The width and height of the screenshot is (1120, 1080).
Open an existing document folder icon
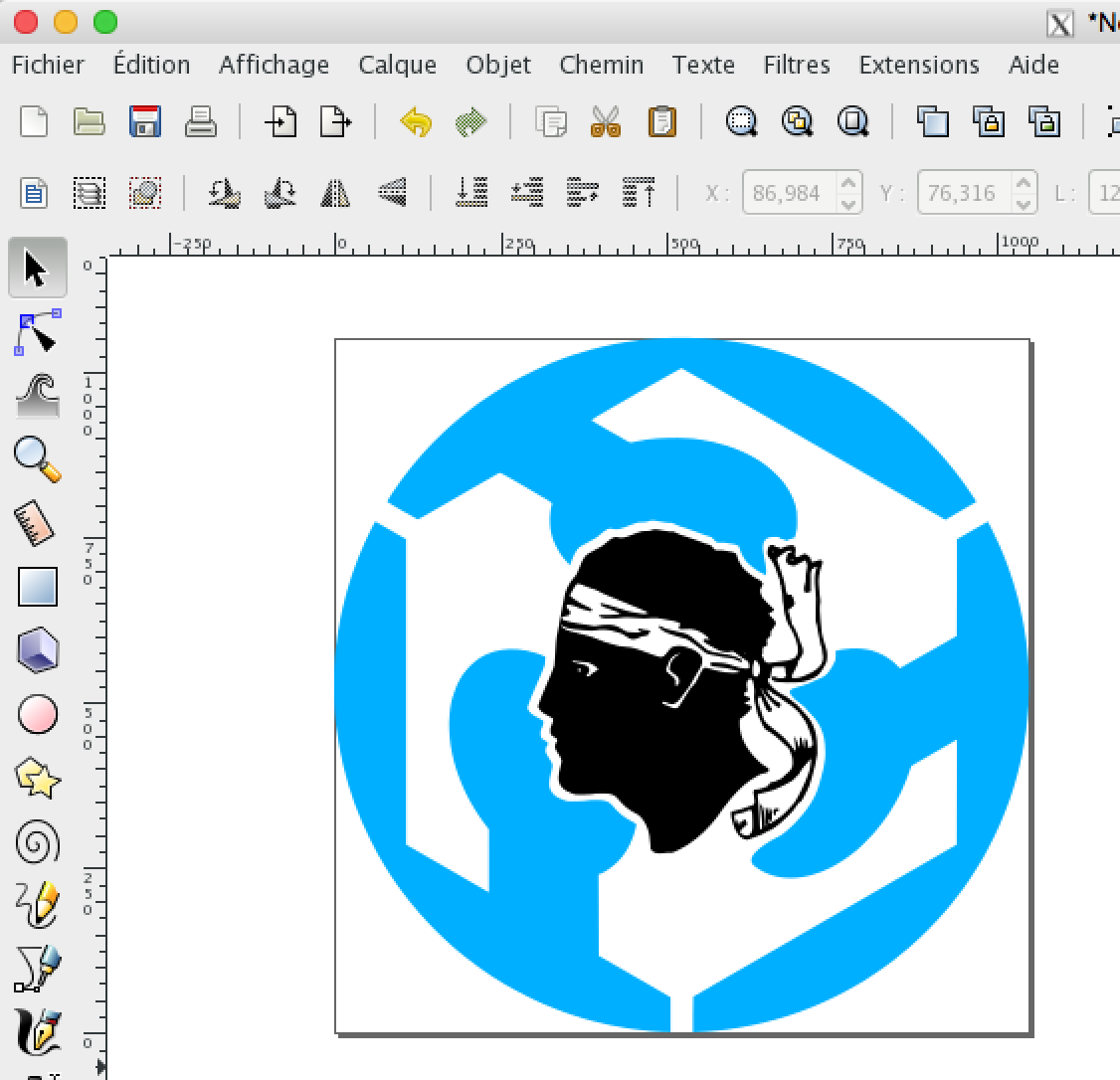[90, 121]
